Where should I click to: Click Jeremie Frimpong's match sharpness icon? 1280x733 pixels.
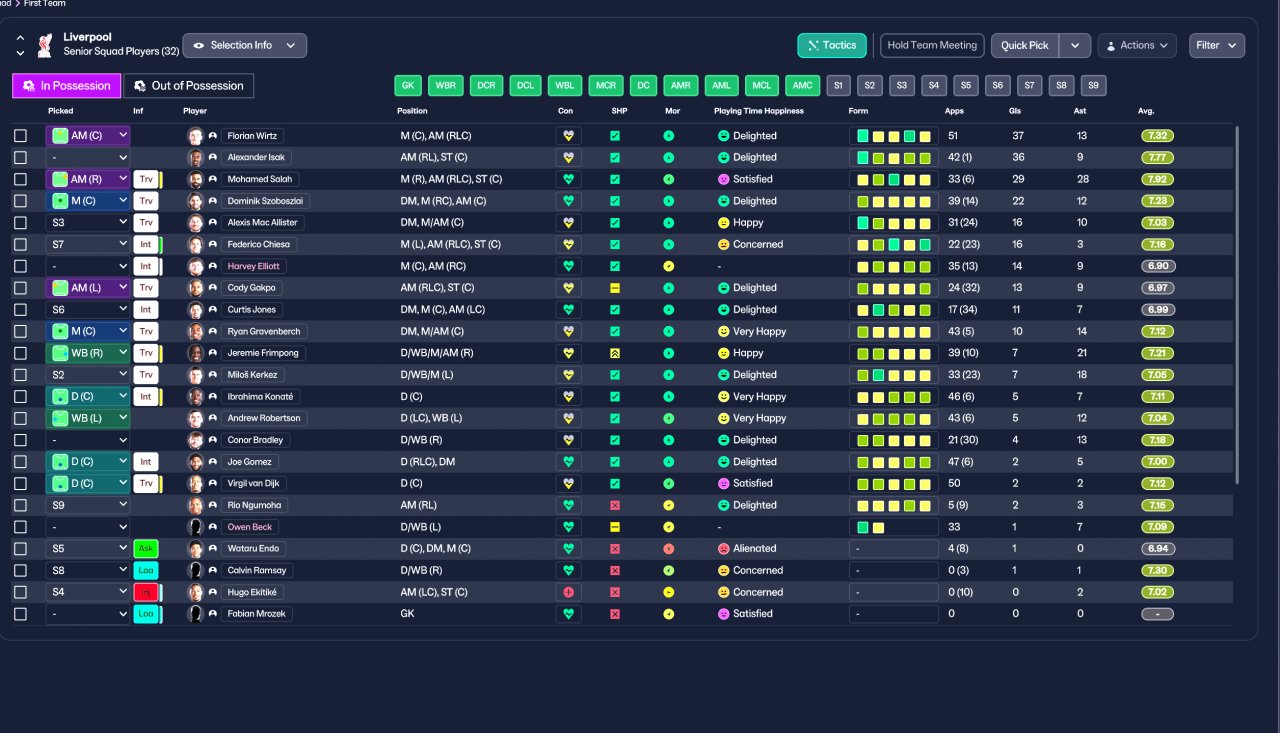(615, 353)
